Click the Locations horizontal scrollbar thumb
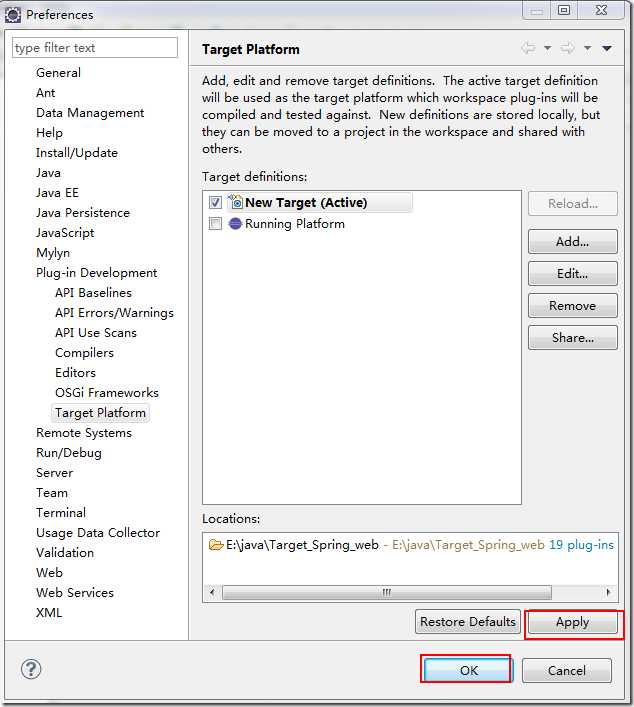Screen dimensions: 634x707 [x=387, y=592]
